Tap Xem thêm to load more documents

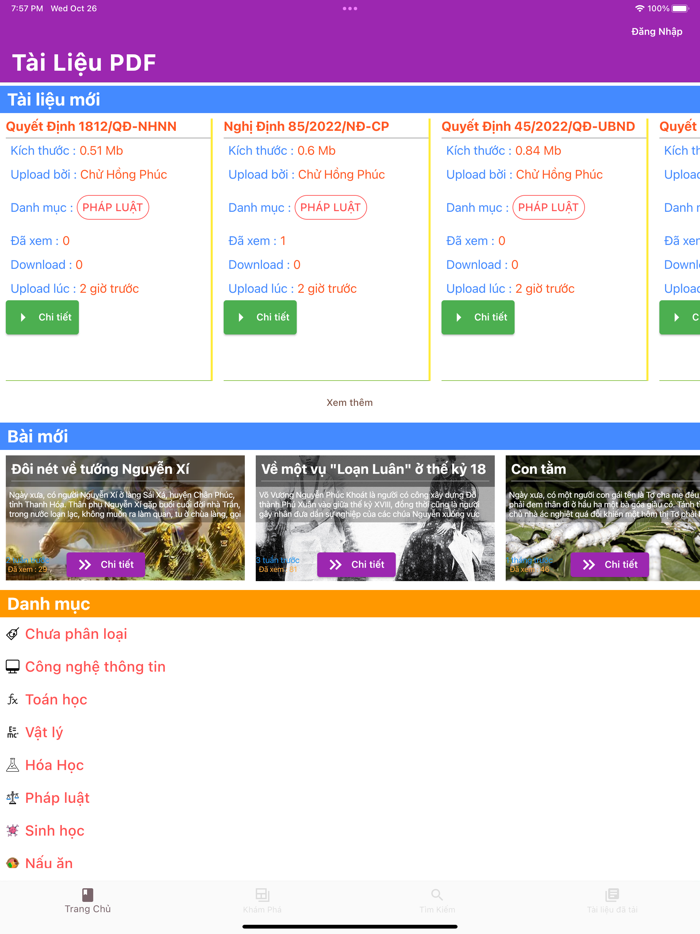[x=350, y=403]
